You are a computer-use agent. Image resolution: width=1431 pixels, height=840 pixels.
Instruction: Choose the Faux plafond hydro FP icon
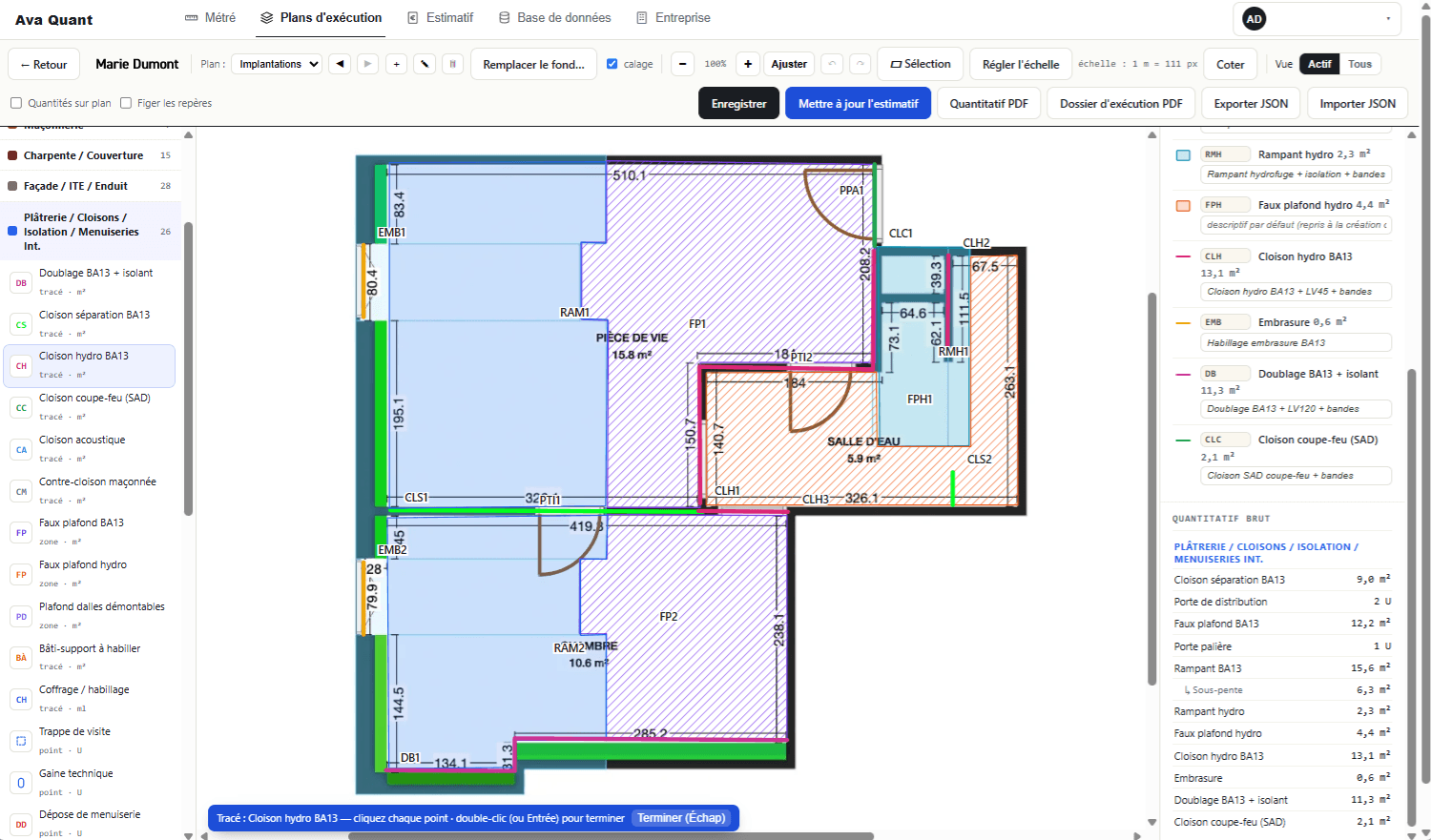pyautogui.click(x=21, y=574)
